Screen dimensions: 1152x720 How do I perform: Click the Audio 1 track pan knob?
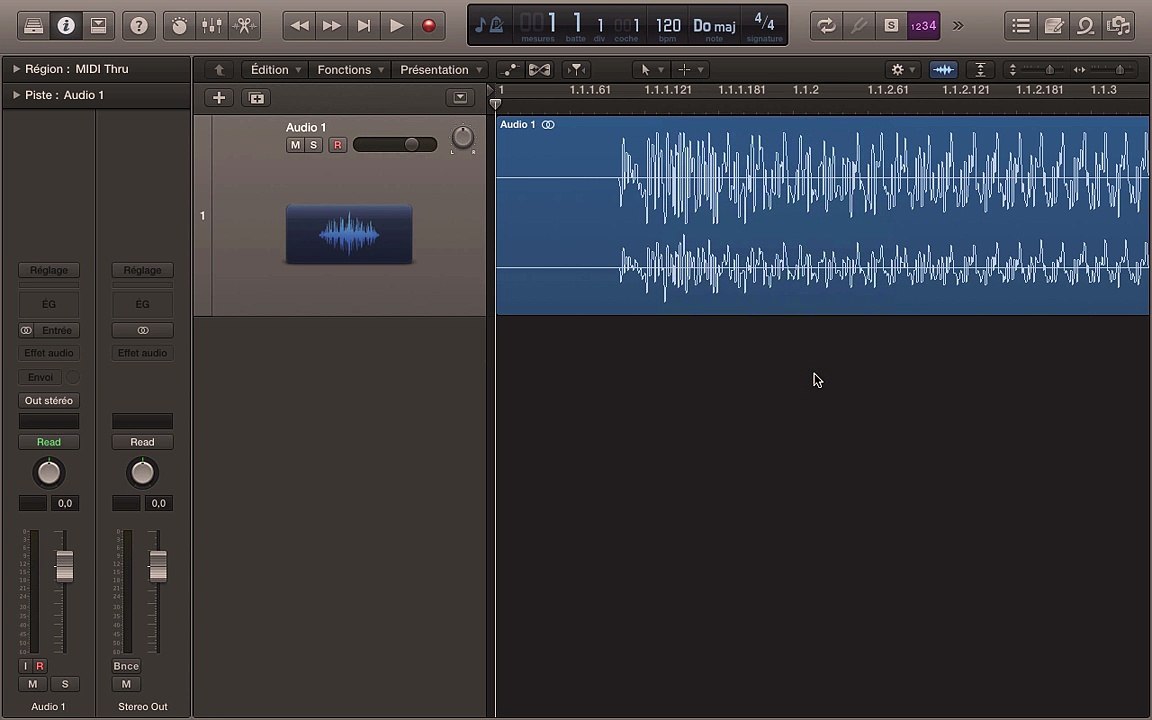(x=462, y=137)
